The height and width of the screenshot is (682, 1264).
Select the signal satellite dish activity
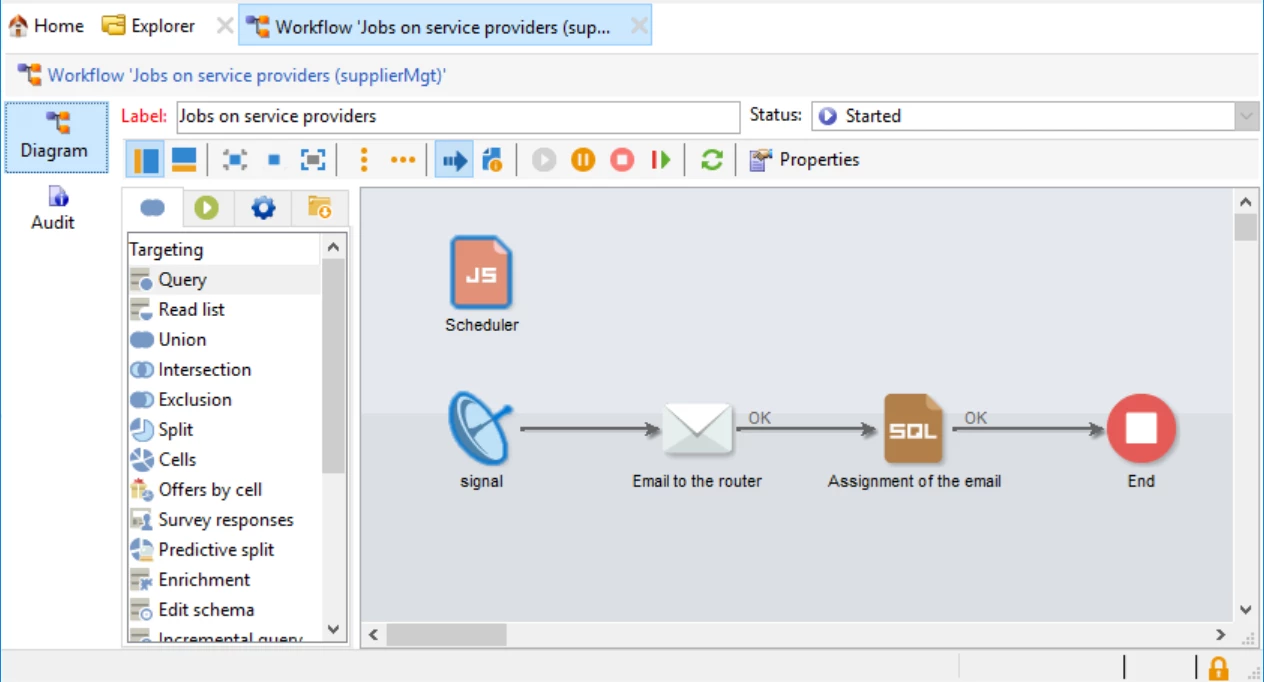coord(481,429)
